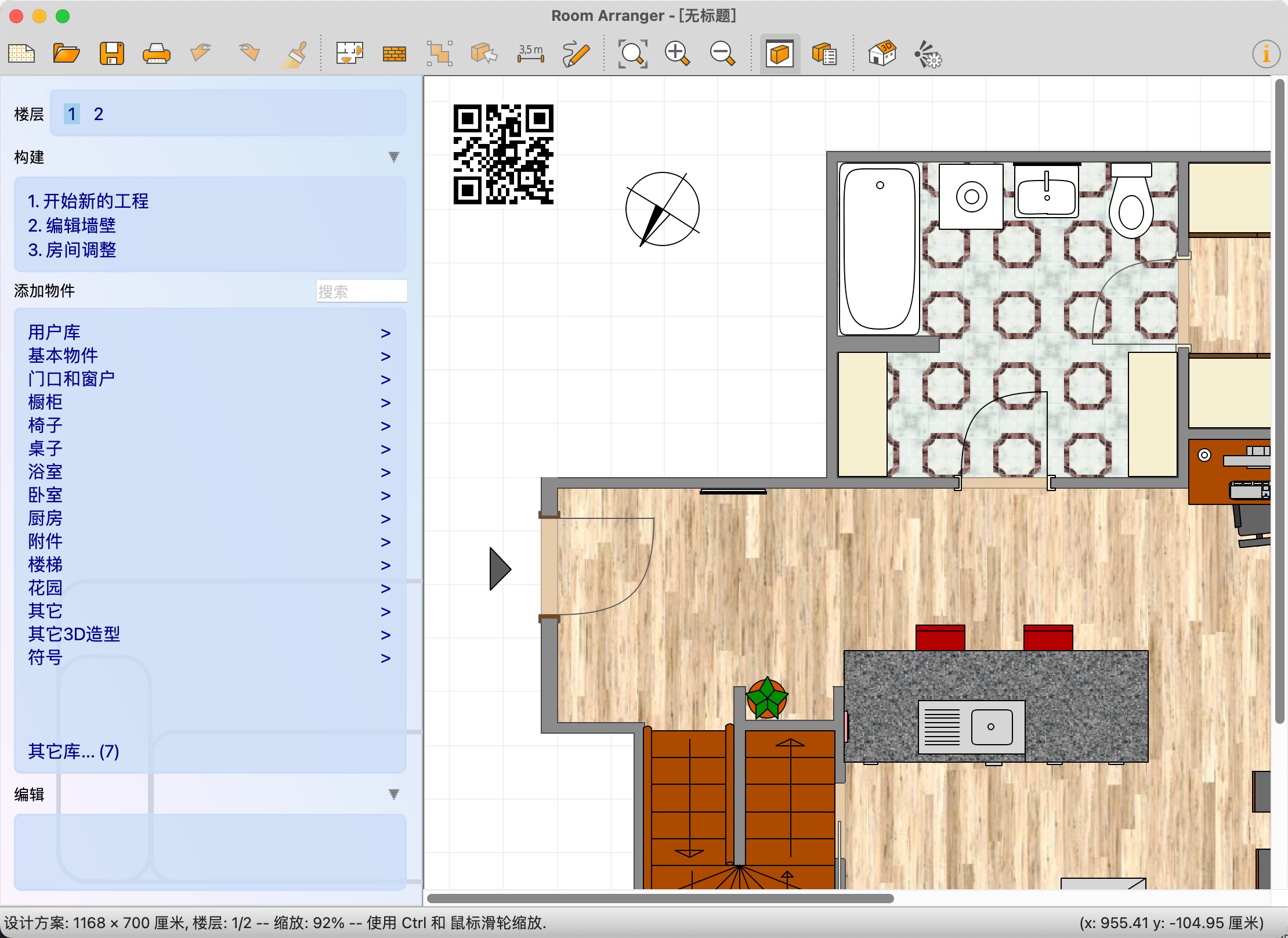
Task: Click the resize objects icon
Action: coord(440,54)
